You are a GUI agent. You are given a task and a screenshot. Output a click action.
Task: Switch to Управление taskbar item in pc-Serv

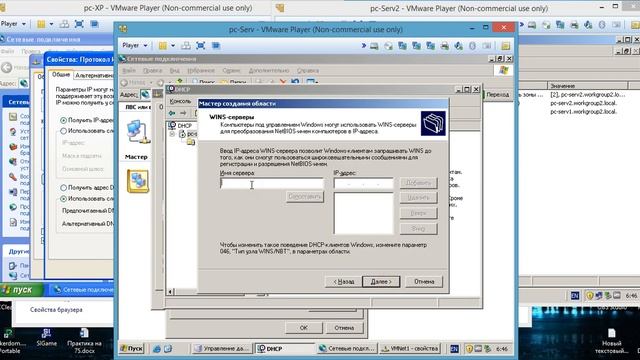(222, 349)
